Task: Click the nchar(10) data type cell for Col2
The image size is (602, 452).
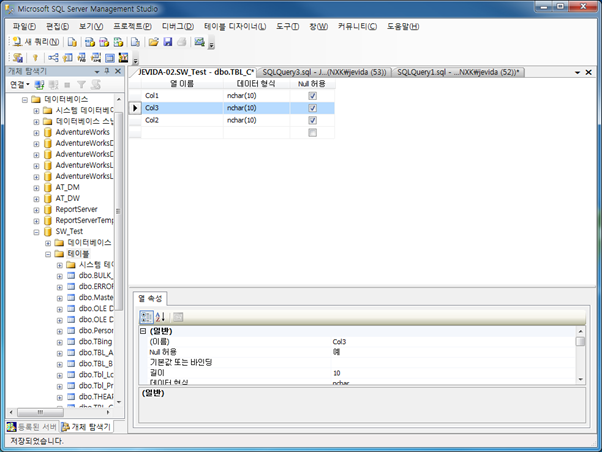Action: pos(256,120)
